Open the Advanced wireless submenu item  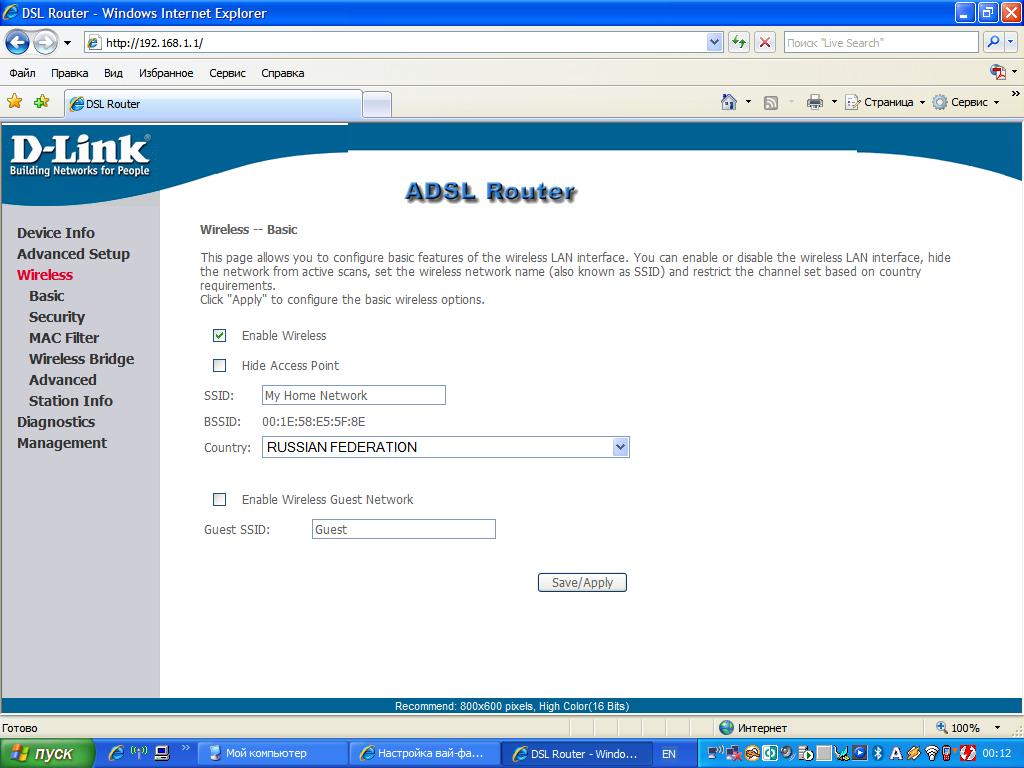pyautogui.click(x=63, y=379)
